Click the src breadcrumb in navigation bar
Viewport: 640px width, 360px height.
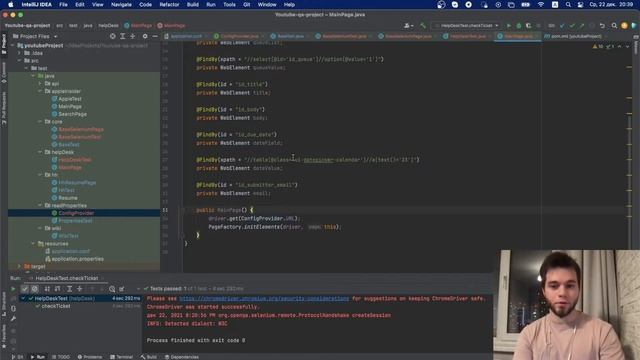60,26
